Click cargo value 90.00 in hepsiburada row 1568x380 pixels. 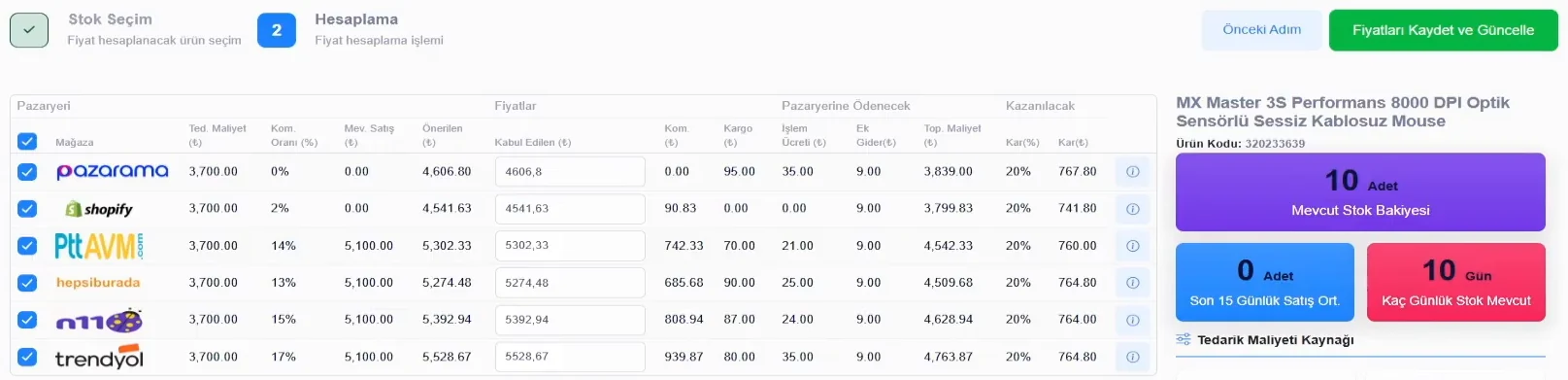(x=739, y=283)
